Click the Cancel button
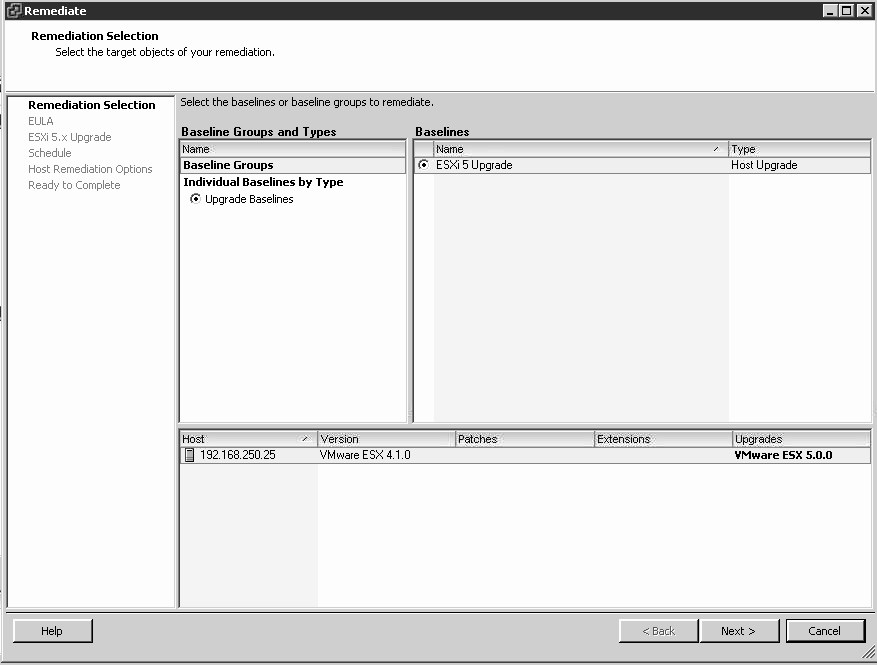 pos(826,631)
